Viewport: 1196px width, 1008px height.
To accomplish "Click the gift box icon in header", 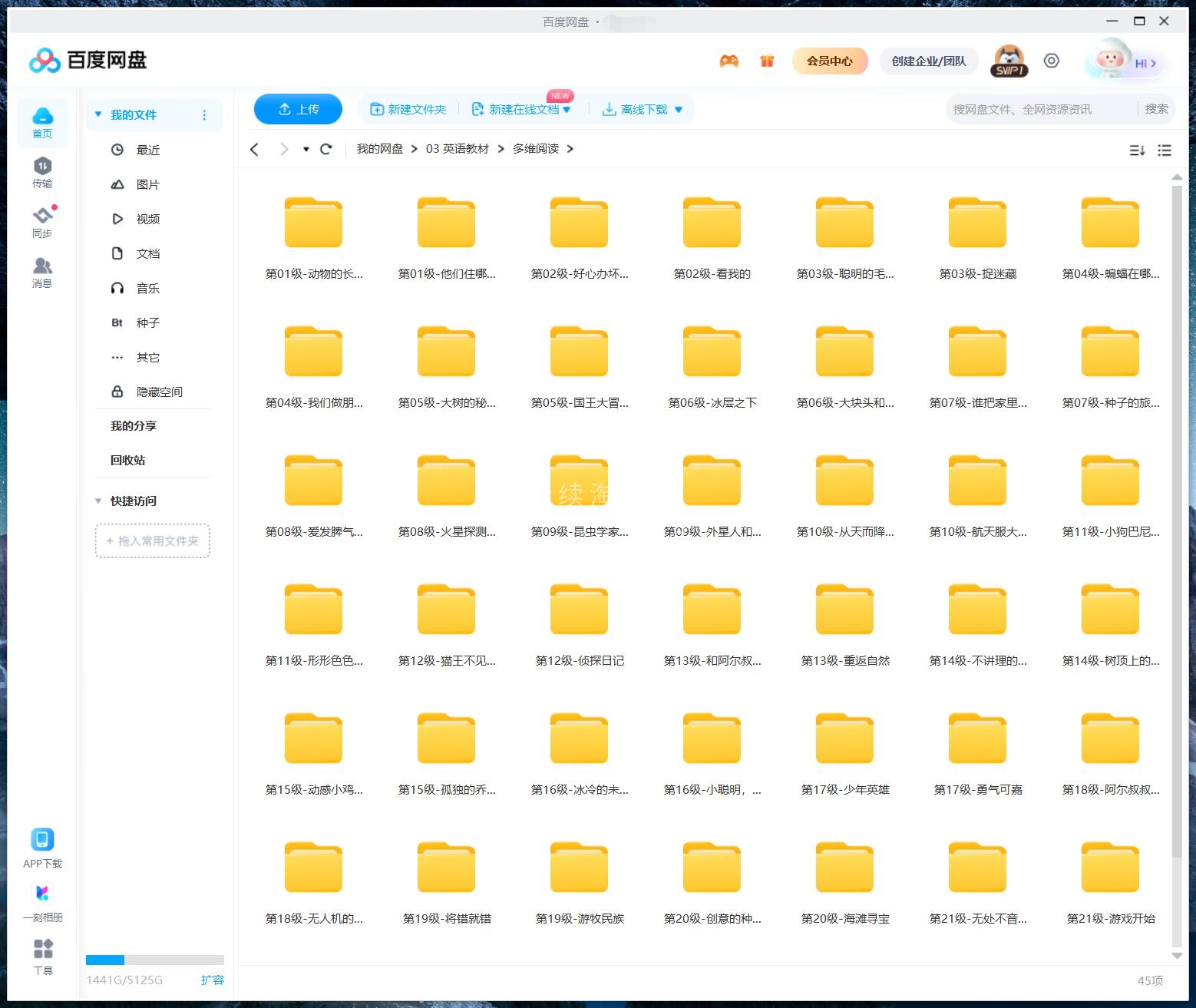I will pyautogui.click(x=766, y=61).
